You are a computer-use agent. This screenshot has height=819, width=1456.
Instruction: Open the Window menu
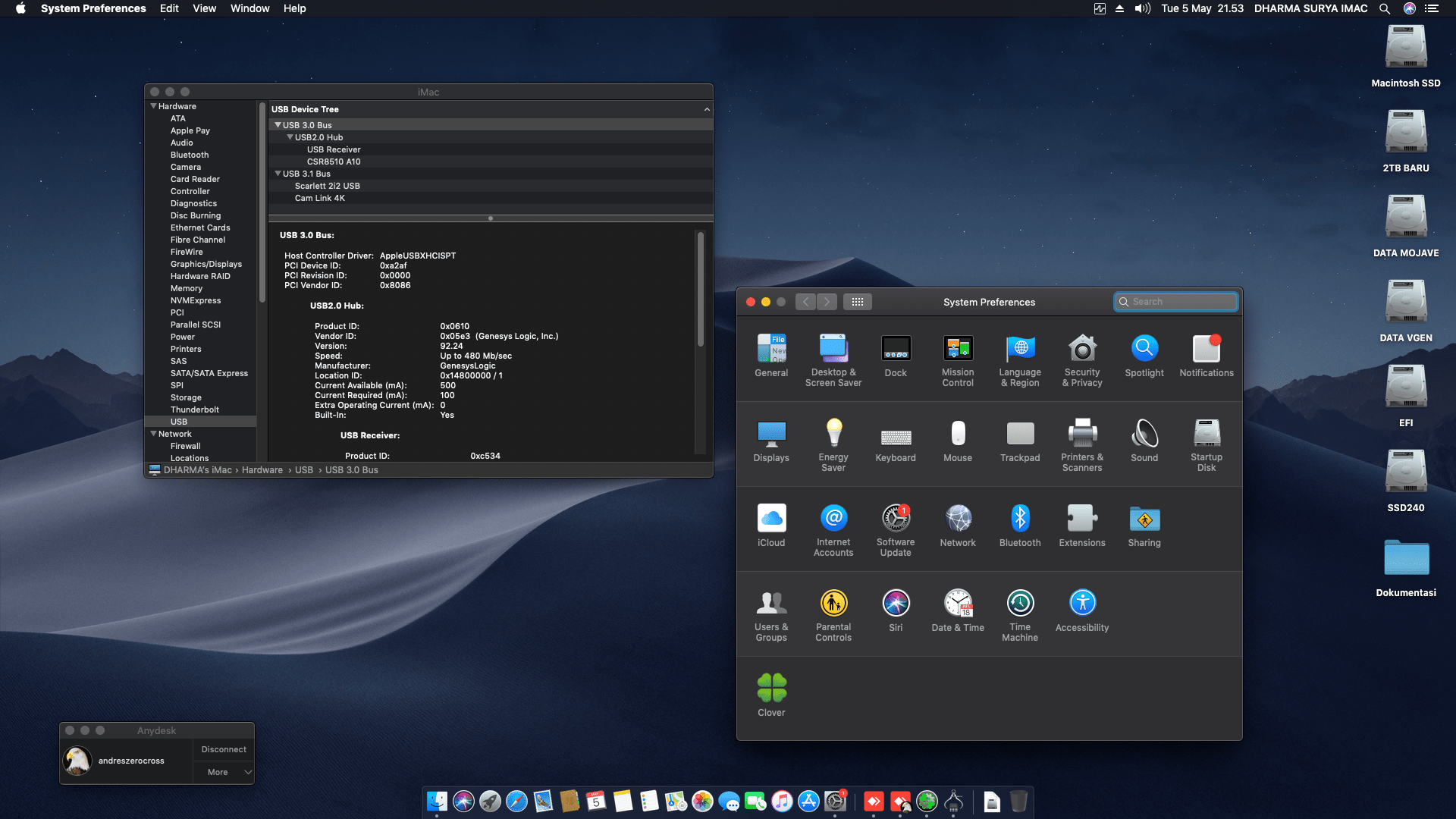[249, 8]
